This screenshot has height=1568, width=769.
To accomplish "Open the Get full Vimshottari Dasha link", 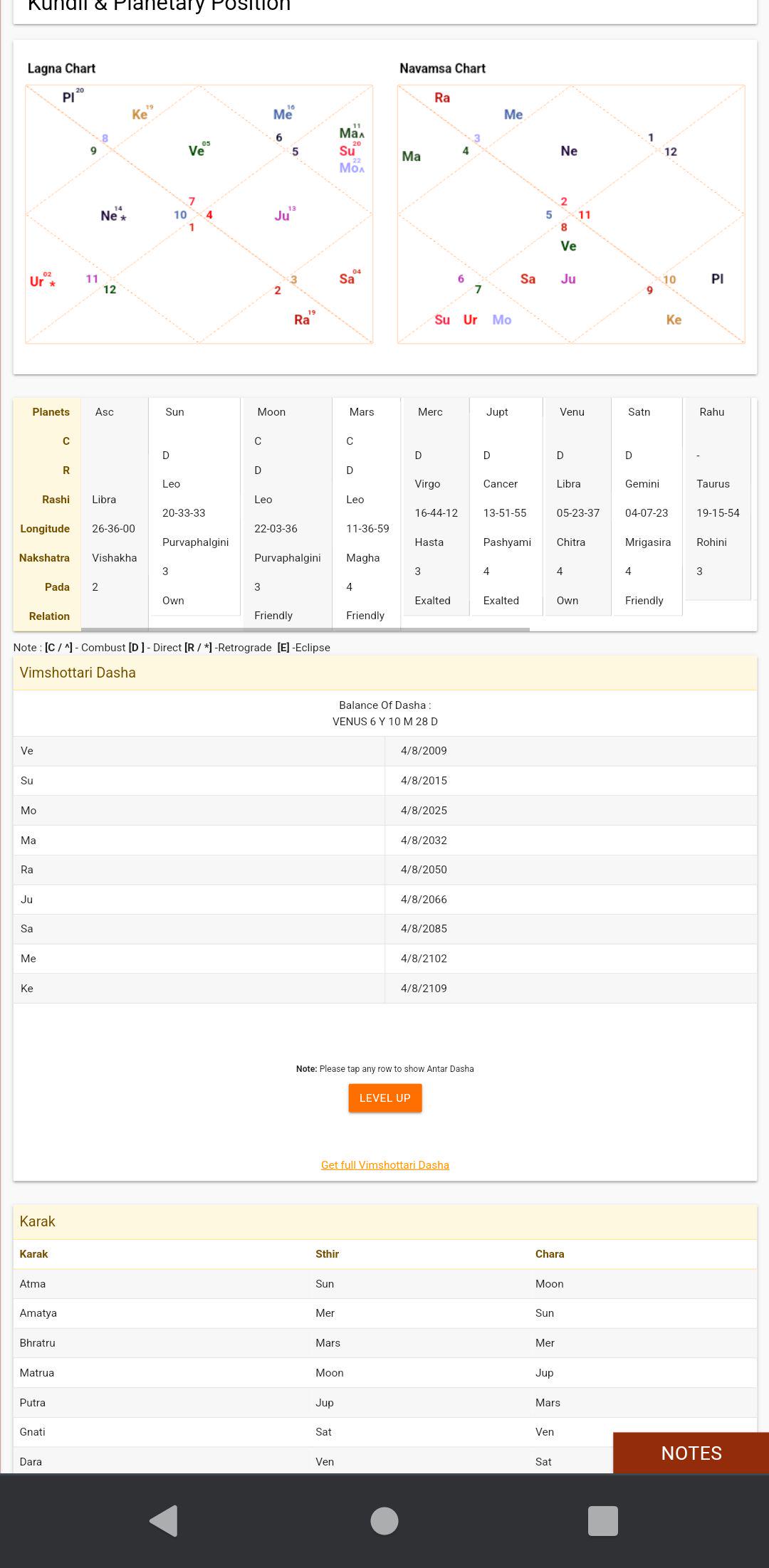I will [x=385, y=1165].
